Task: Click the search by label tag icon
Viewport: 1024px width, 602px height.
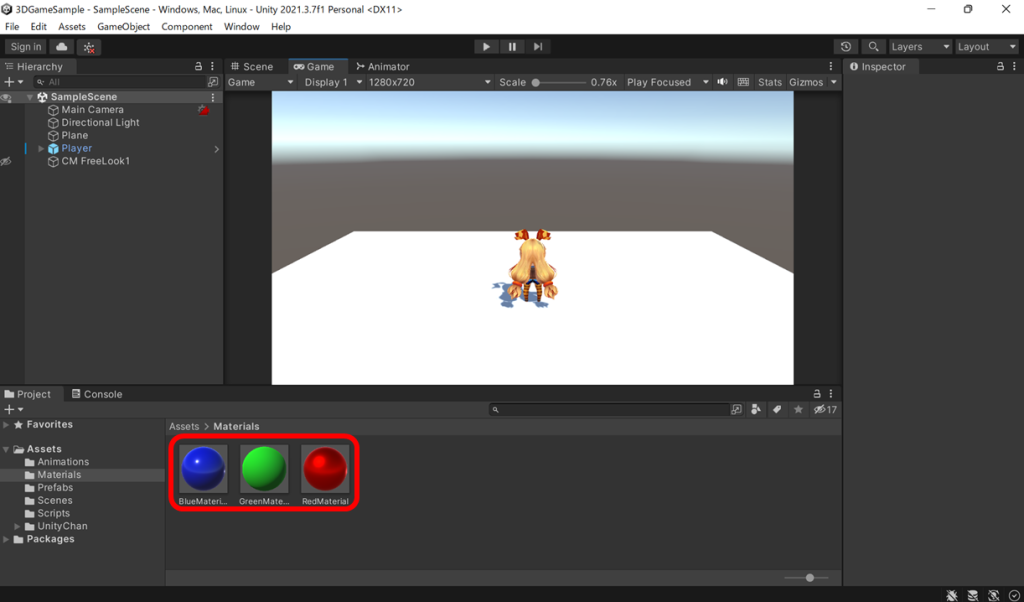Action: [x=777, y=409]
